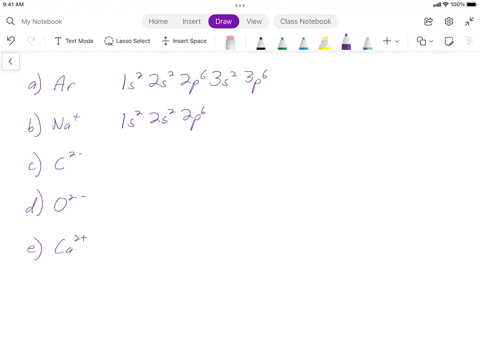This screenshot has width=480, height=360.
Task: Select the purple pen
Action: pos(346,42)
